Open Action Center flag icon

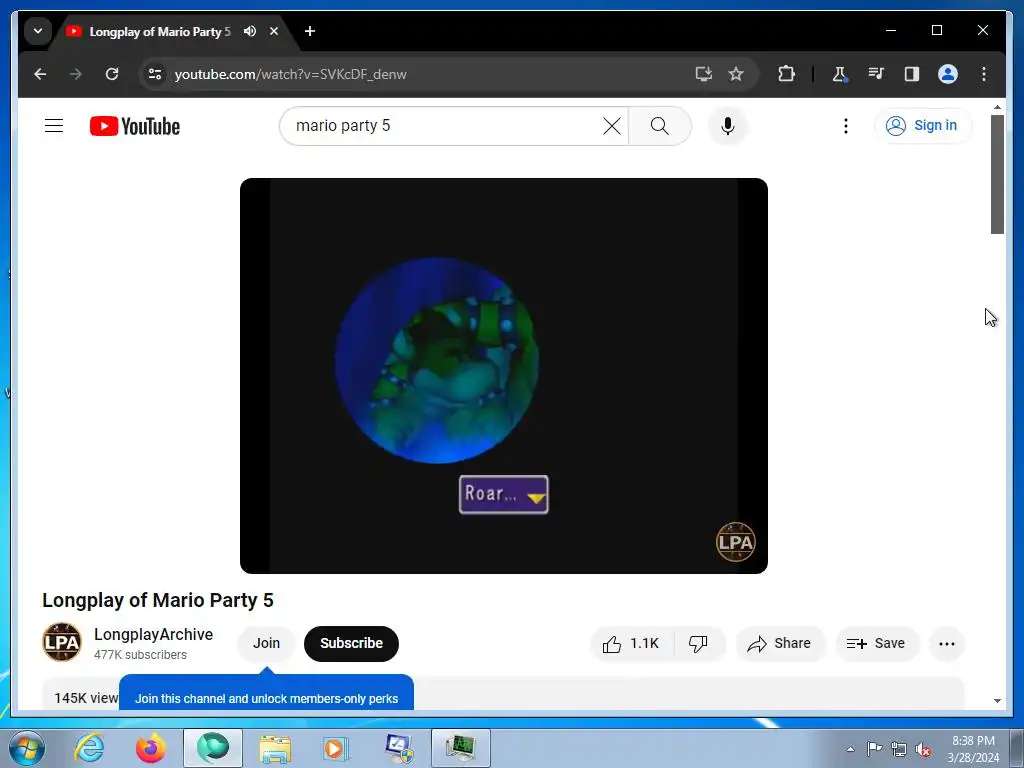coord(874,748)
